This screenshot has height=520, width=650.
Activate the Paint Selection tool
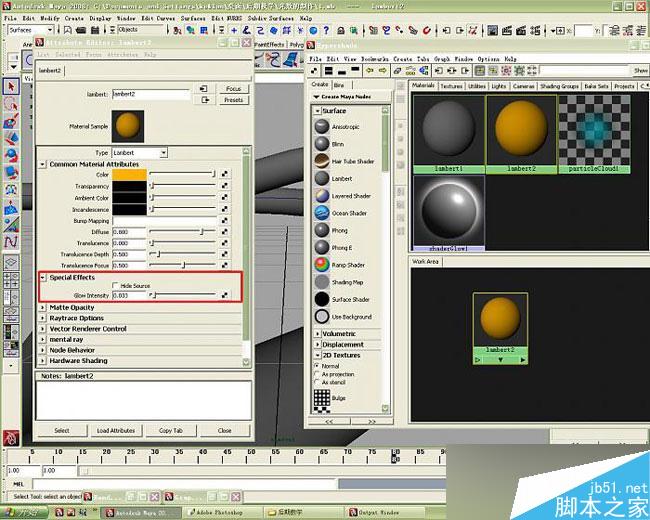(11, 121)
